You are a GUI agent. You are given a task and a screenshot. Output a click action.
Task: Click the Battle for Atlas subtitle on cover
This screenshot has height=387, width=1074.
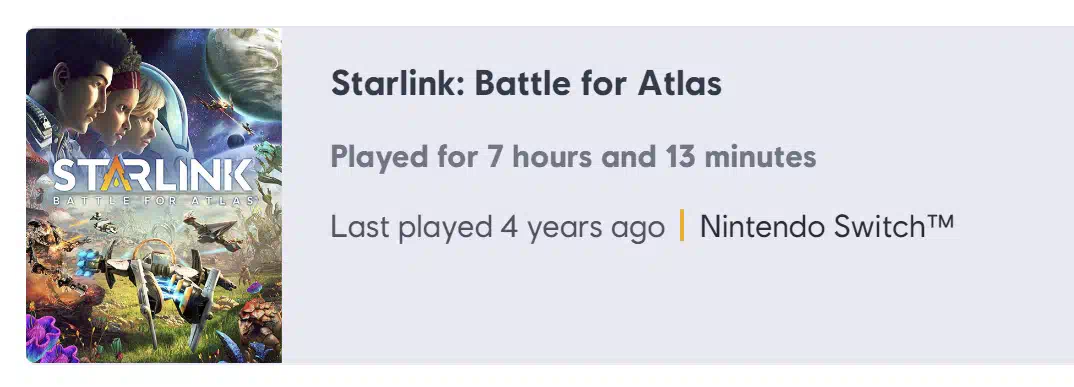pyautogui.click(x=153, y=200)
